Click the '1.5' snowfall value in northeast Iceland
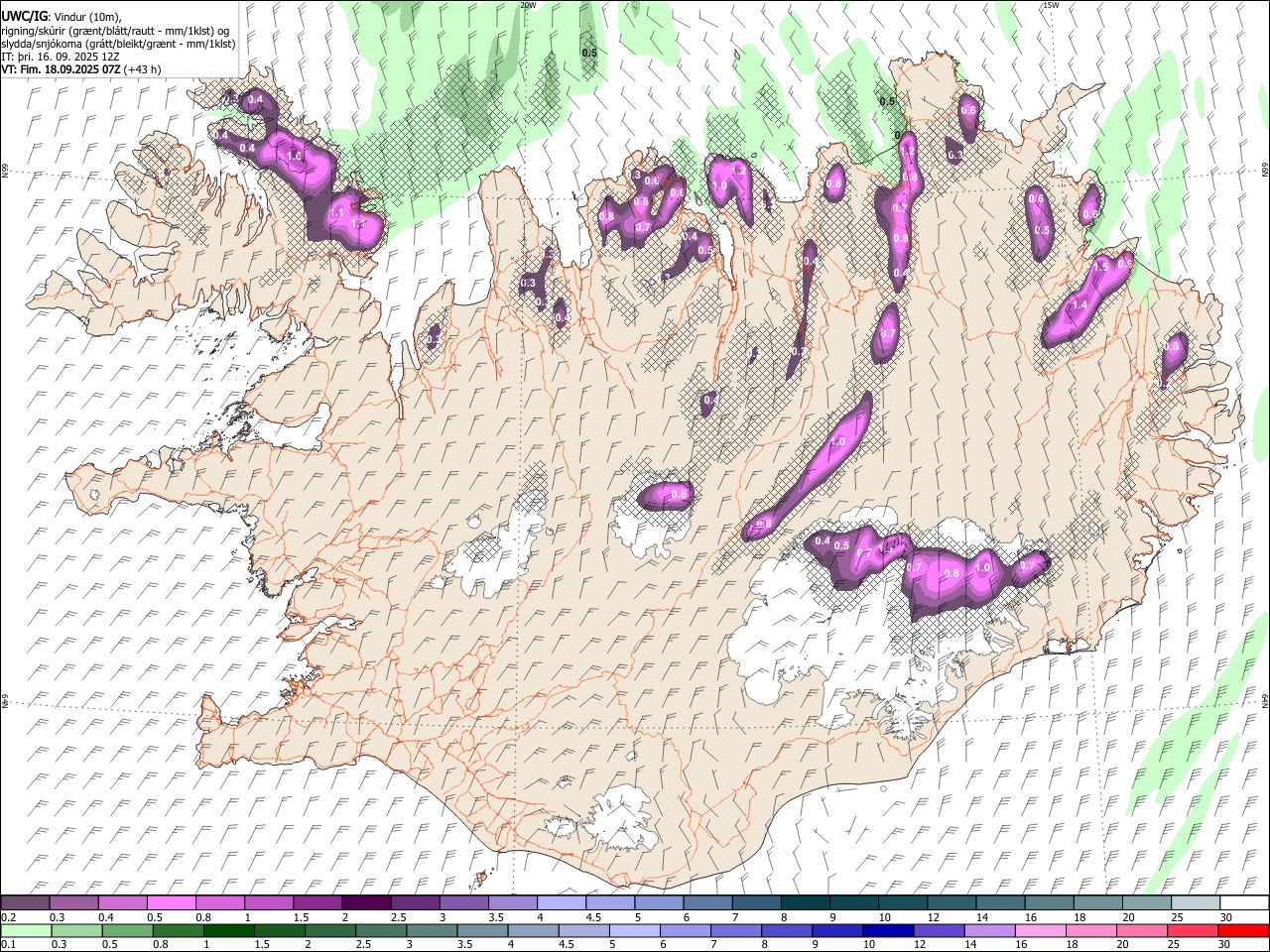1270x952 pixels. coord(1100,268)
